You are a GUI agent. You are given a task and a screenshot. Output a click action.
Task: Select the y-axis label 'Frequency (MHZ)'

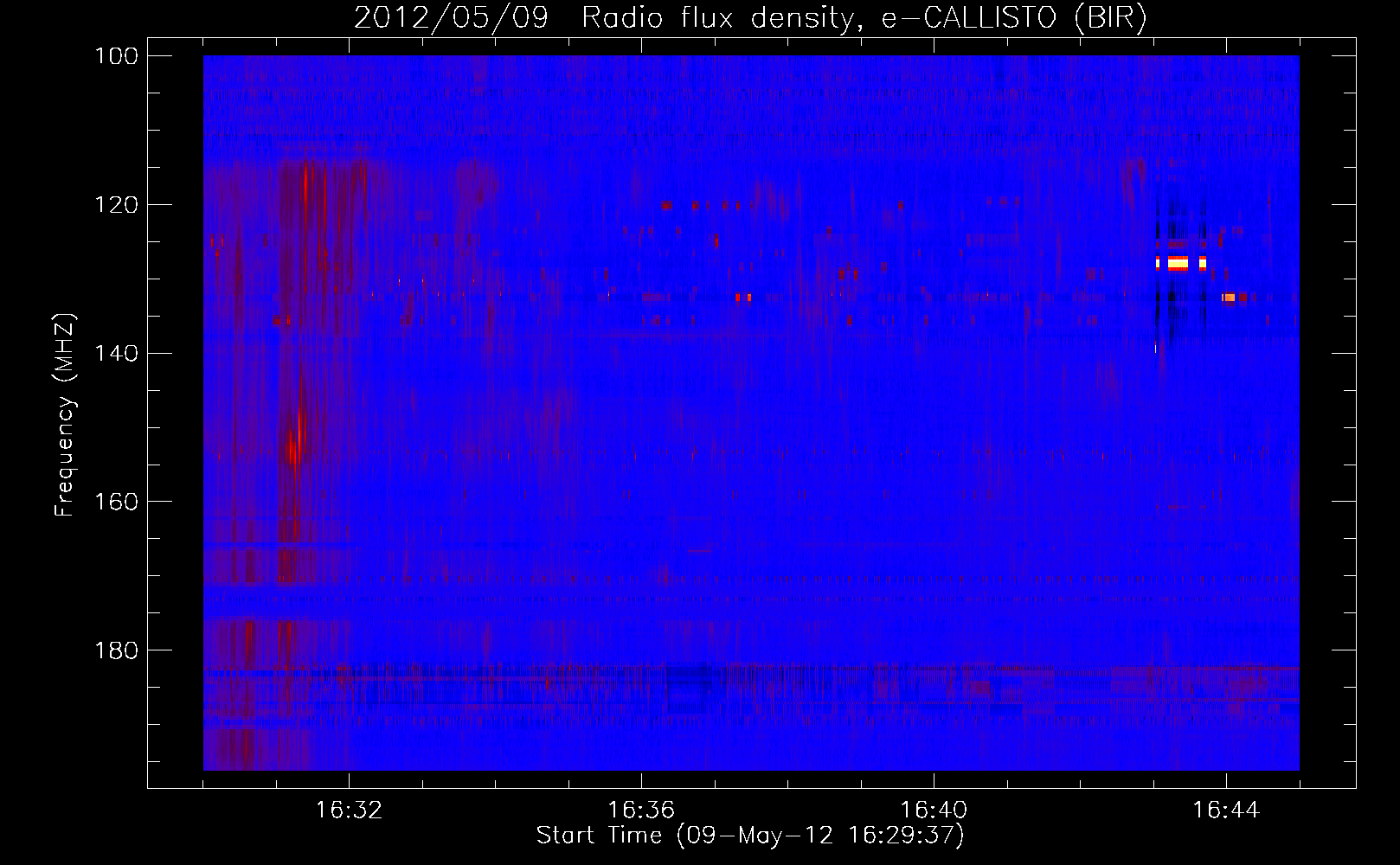(x=65, y=416)
